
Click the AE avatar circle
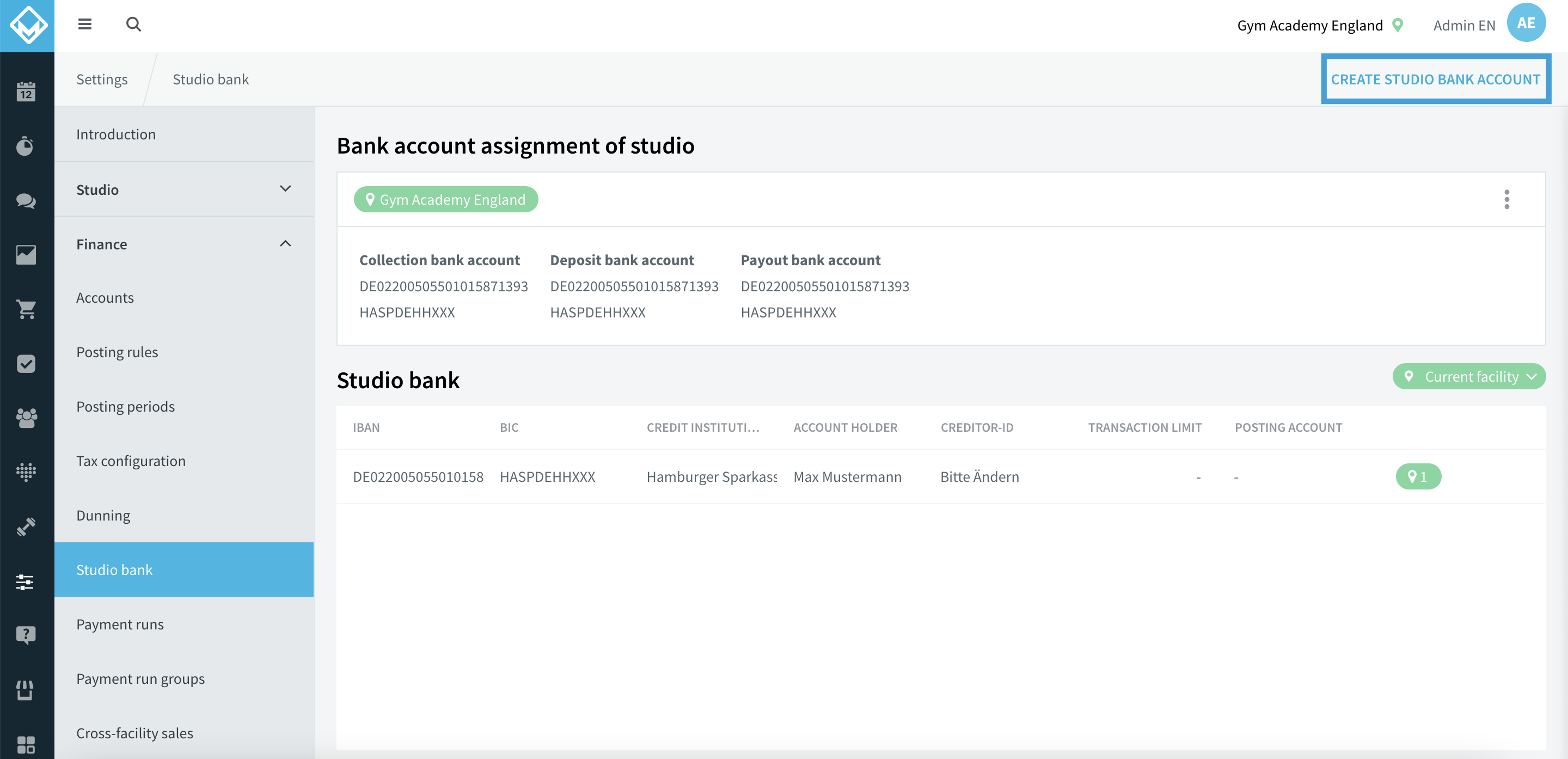click(1527, 23)
